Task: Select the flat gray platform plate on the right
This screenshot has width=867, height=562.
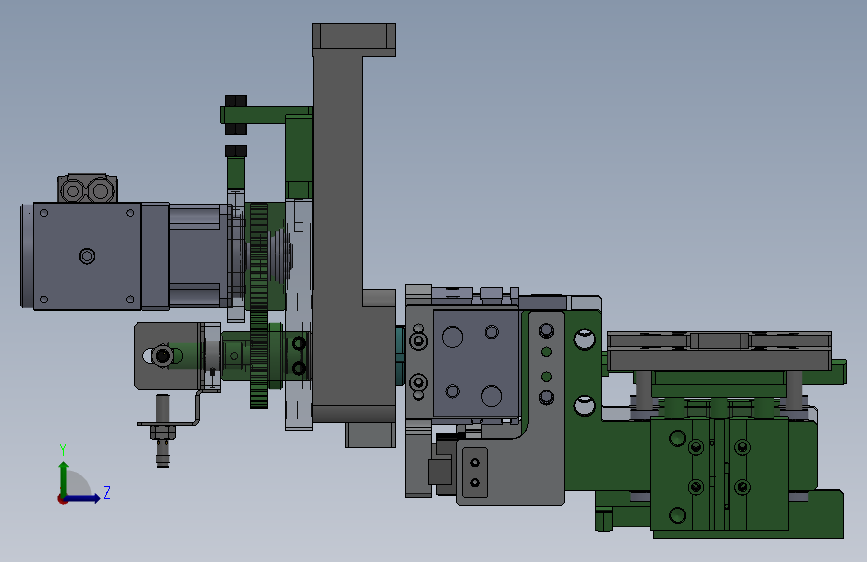Action: click(x=719, y=351)
